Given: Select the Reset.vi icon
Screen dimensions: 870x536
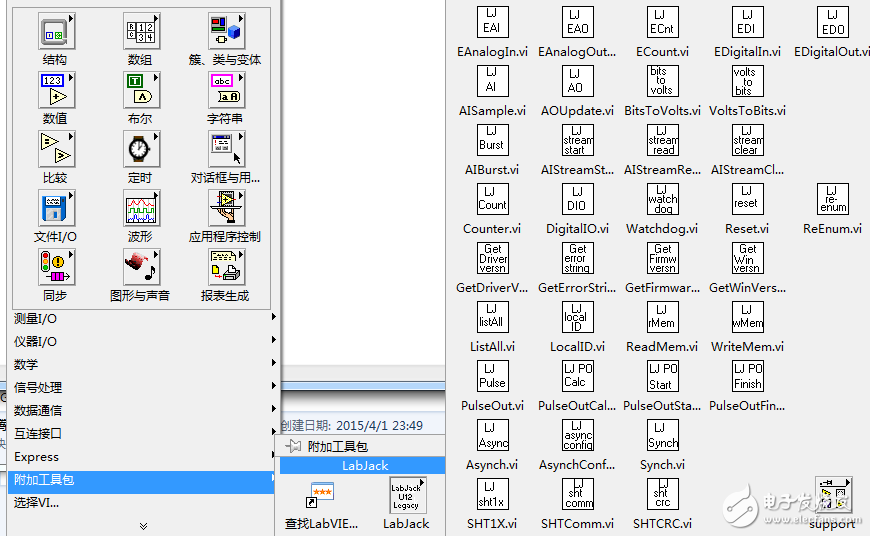Looking at the screenshot, I should point(747,199).
